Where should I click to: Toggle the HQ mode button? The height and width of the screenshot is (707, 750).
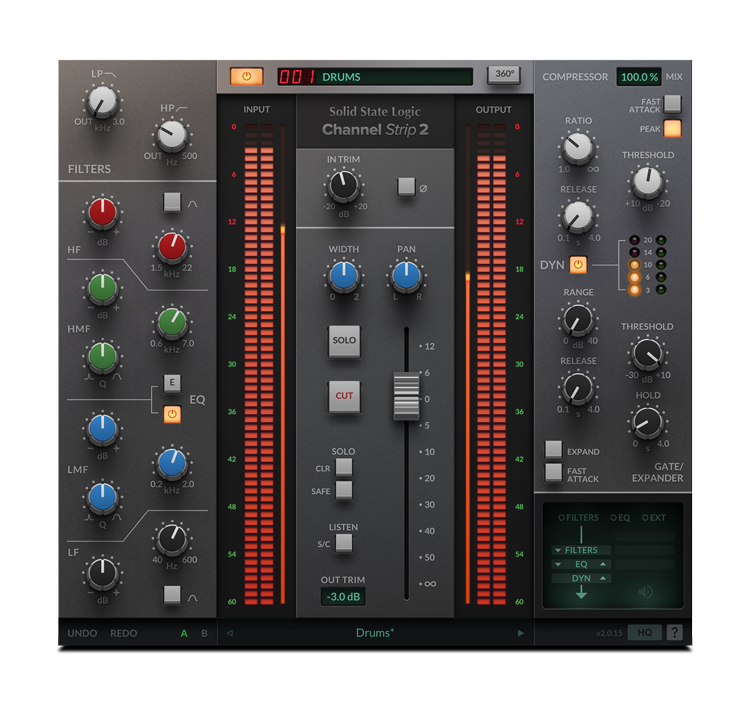click(x=644, y=632)
